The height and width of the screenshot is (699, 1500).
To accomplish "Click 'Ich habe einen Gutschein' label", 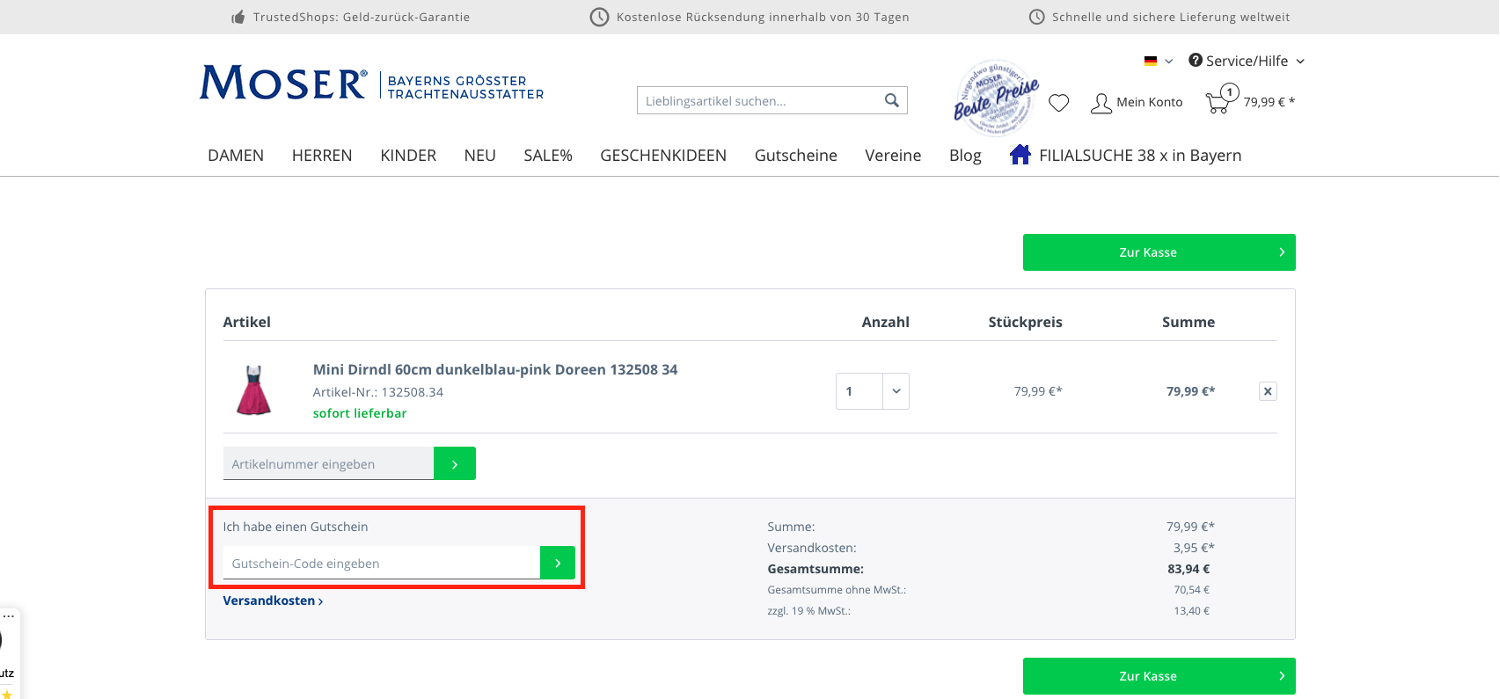I will click(x=296, y=526).
